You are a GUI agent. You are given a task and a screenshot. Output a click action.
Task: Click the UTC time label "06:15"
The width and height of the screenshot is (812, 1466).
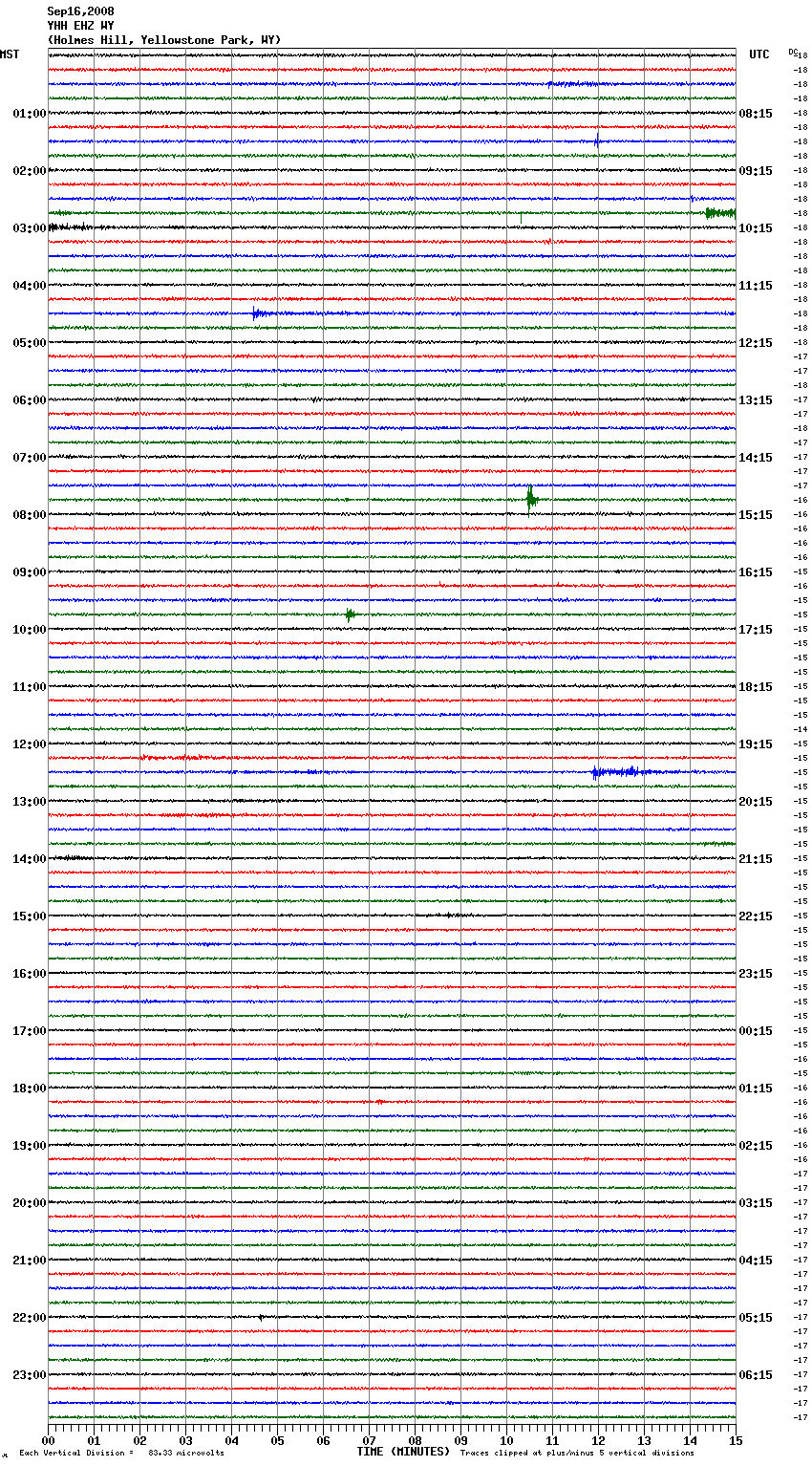(756, 1375)
